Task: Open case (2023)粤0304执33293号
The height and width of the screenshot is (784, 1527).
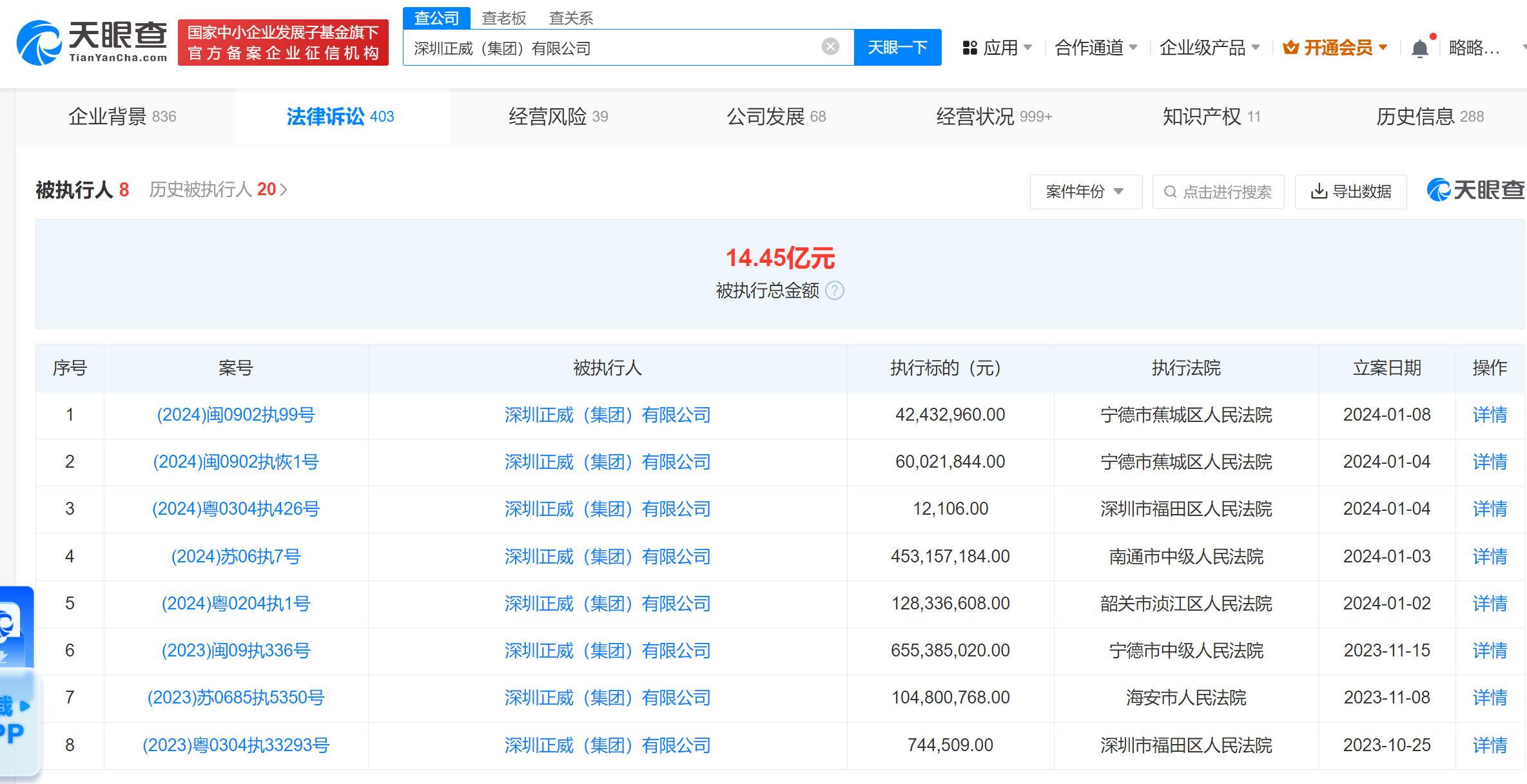Action: [235, 745]
